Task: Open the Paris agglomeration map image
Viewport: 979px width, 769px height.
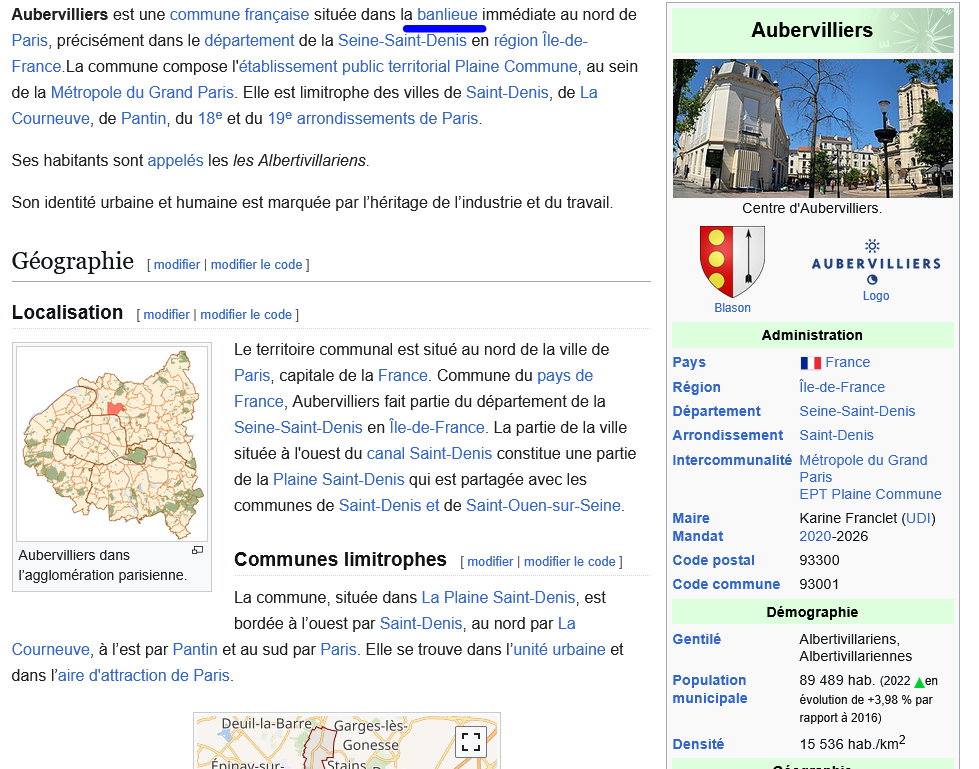Action: pos(111,443)
